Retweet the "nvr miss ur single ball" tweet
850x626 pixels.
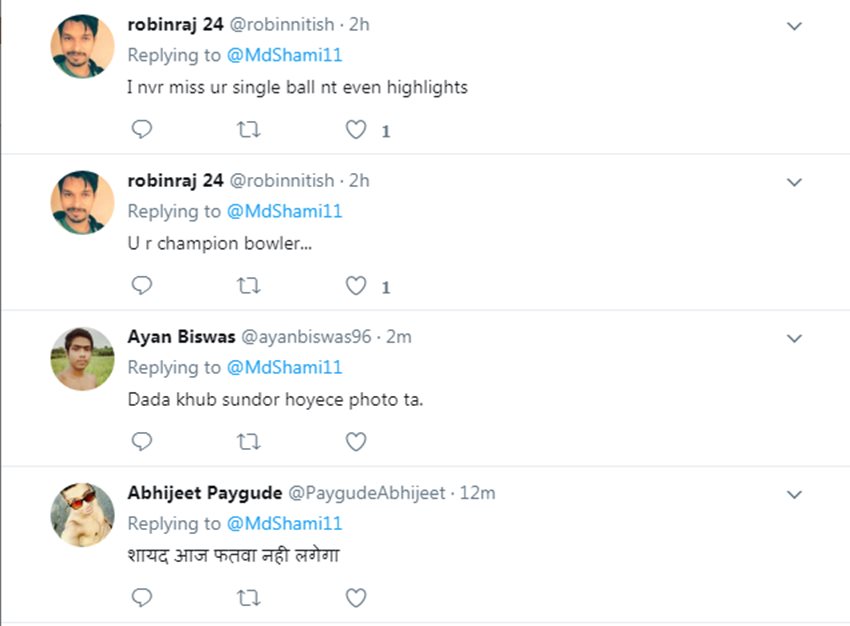coord(248,130)
